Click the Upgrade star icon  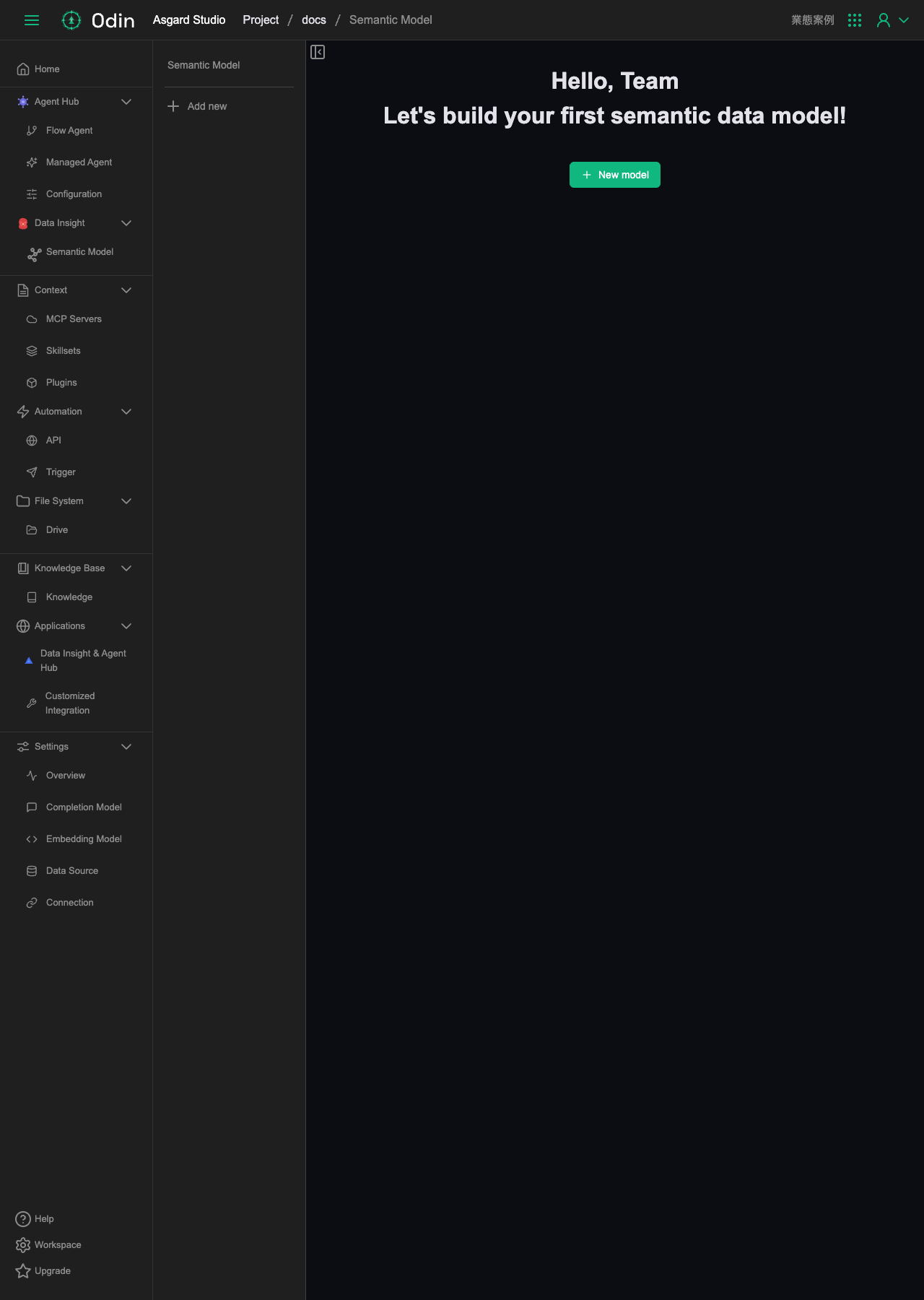point(23,1271)
